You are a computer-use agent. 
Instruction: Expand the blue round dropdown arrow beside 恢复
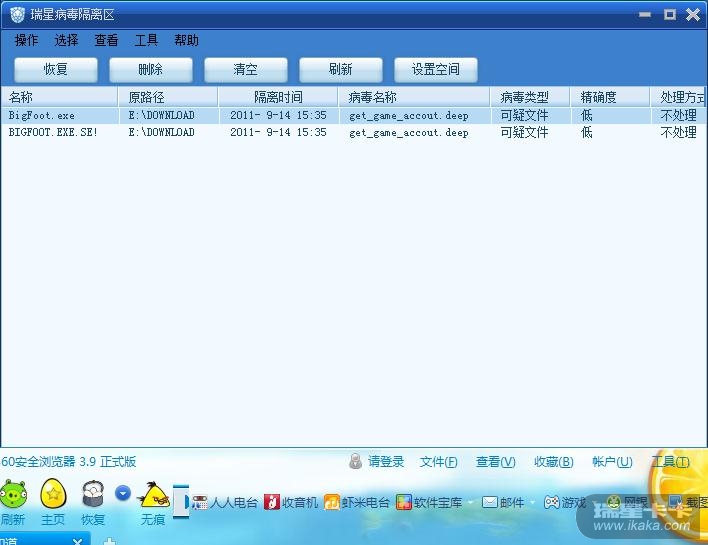tap(123, 493)
